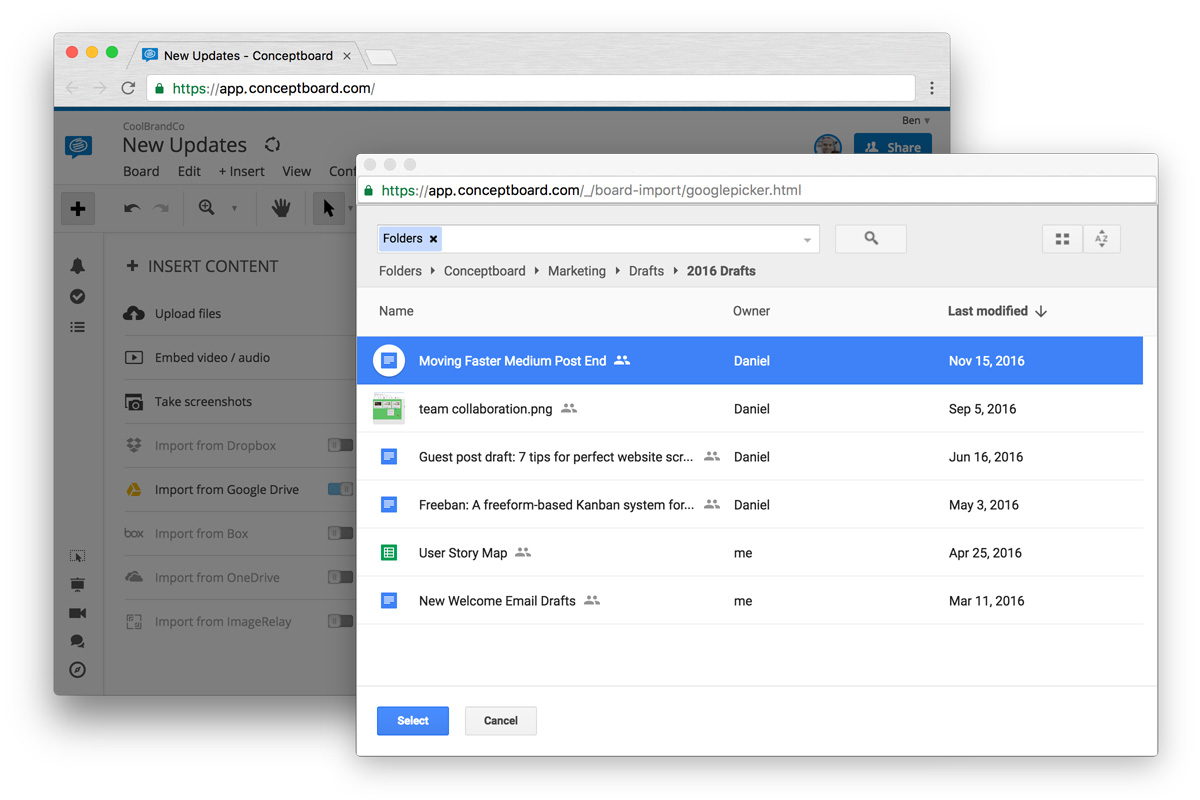Viewport: 1200px width, 800px height.
Task: Click the compass navigation icon in sidebar
Action: (x=77, y=670)
